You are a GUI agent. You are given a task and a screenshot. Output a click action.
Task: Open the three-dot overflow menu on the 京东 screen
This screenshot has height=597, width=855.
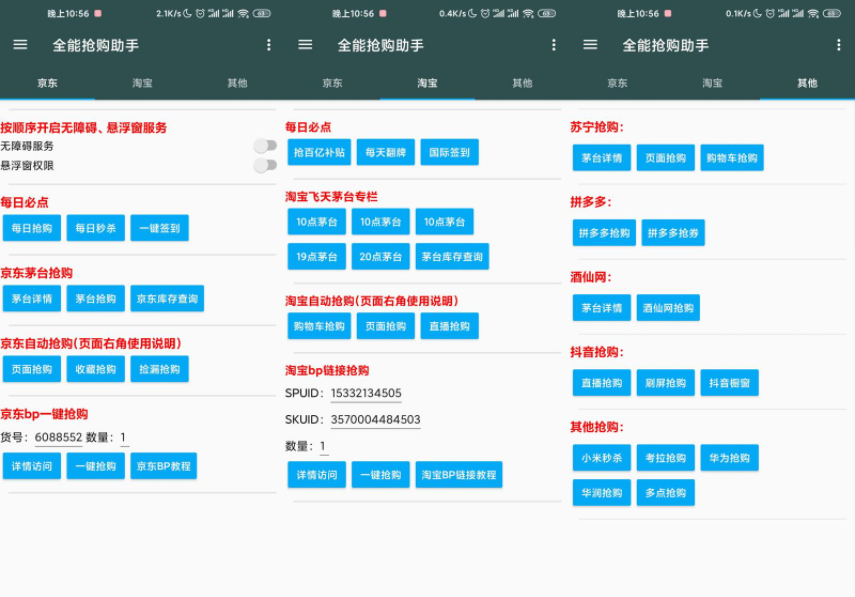269,45
